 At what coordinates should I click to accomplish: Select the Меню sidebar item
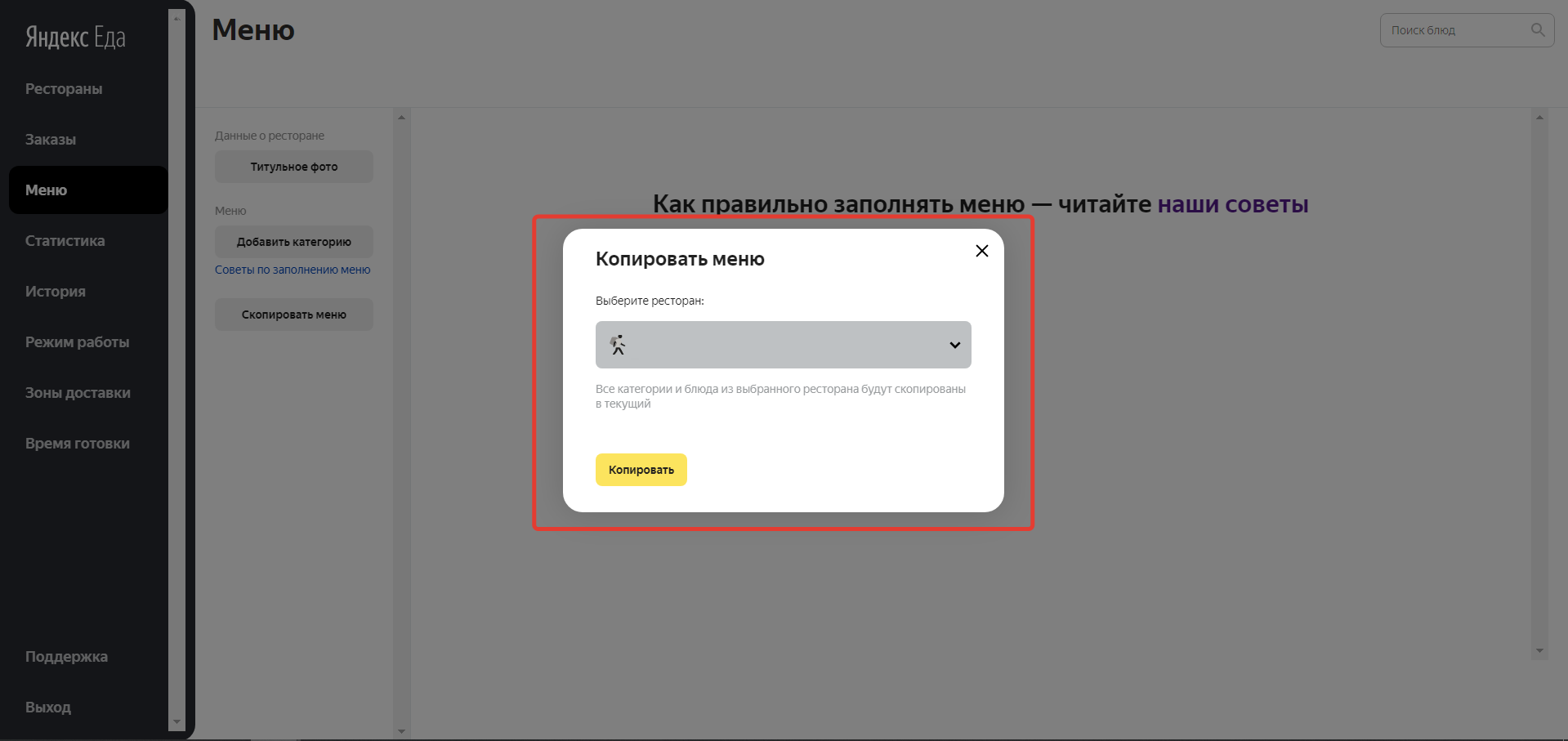[47, 190]
